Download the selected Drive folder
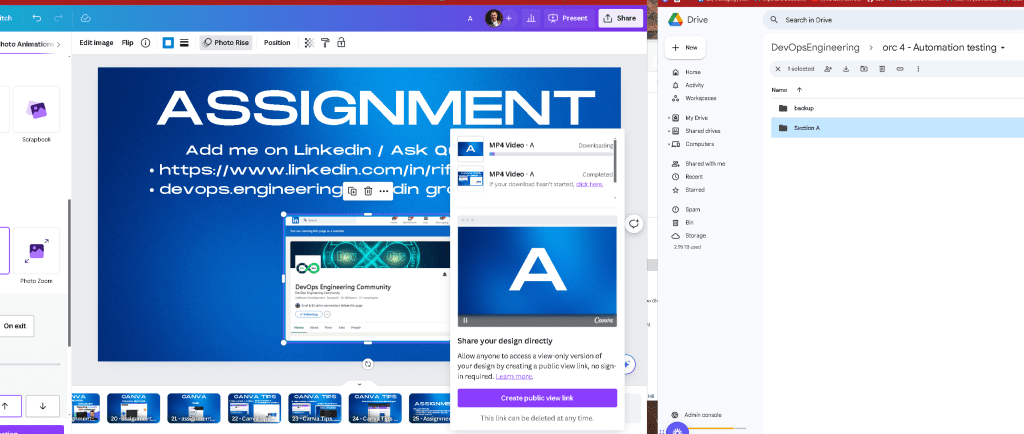This screenshot has height=434, width=1024. click(846, 69)
